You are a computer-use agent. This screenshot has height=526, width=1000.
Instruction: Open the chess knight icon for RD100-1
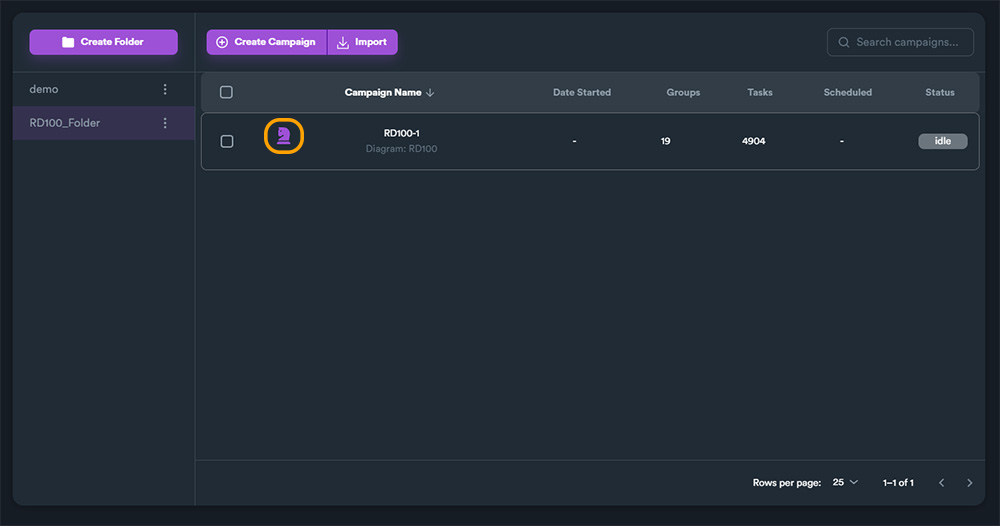click(x=284, y=136)
